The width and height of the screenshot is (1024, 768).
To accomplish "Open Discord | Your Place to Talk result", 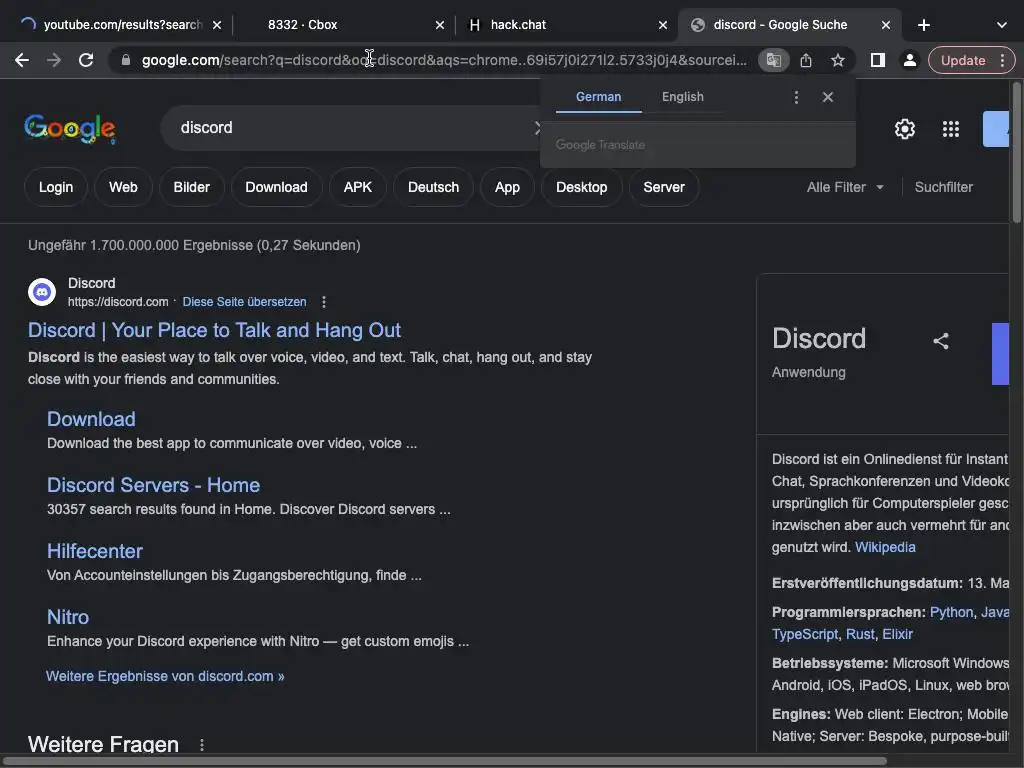I will pos(214,330).
